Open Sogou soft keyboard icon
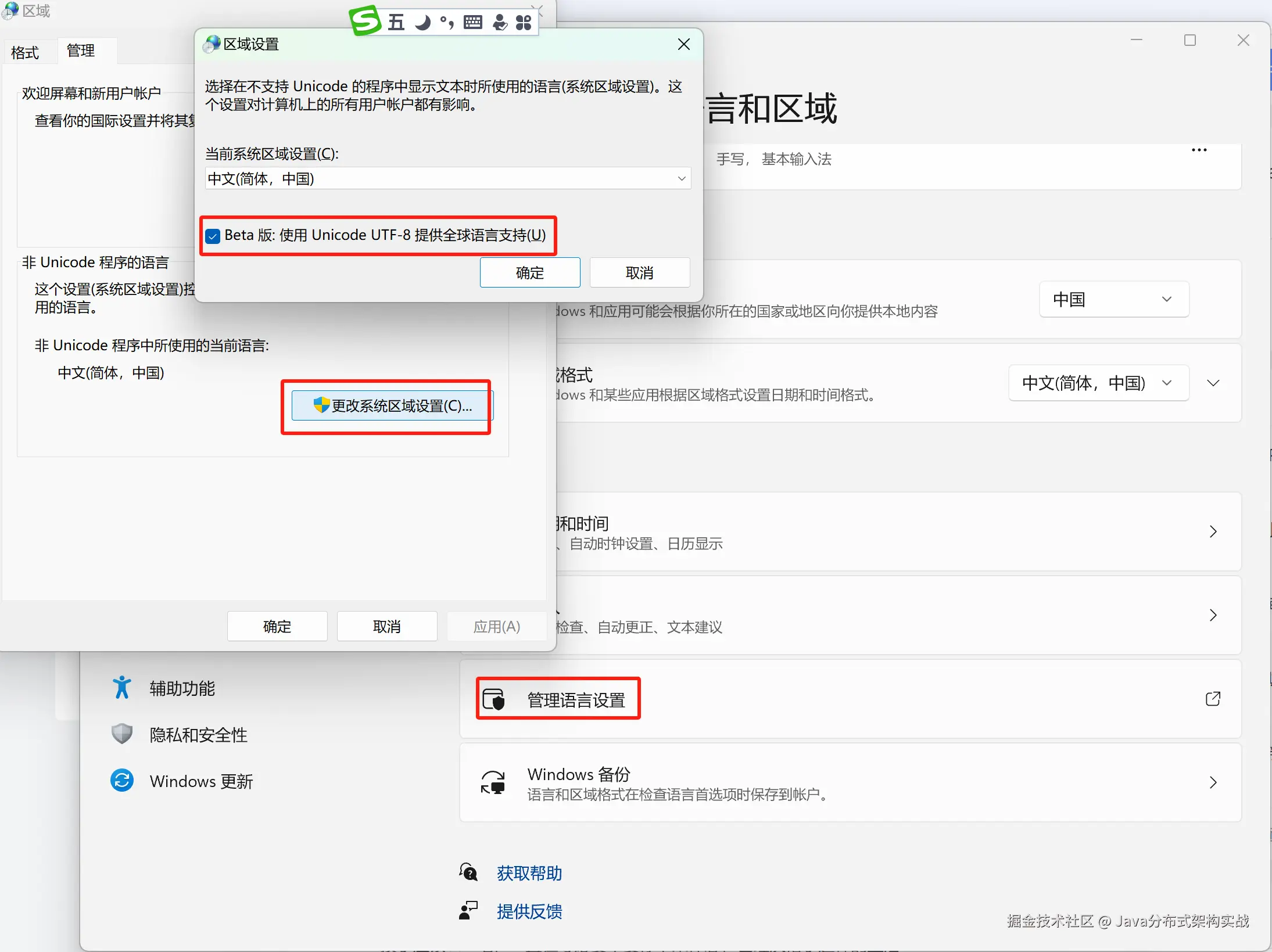1272x952 pixels. (473, 23)
